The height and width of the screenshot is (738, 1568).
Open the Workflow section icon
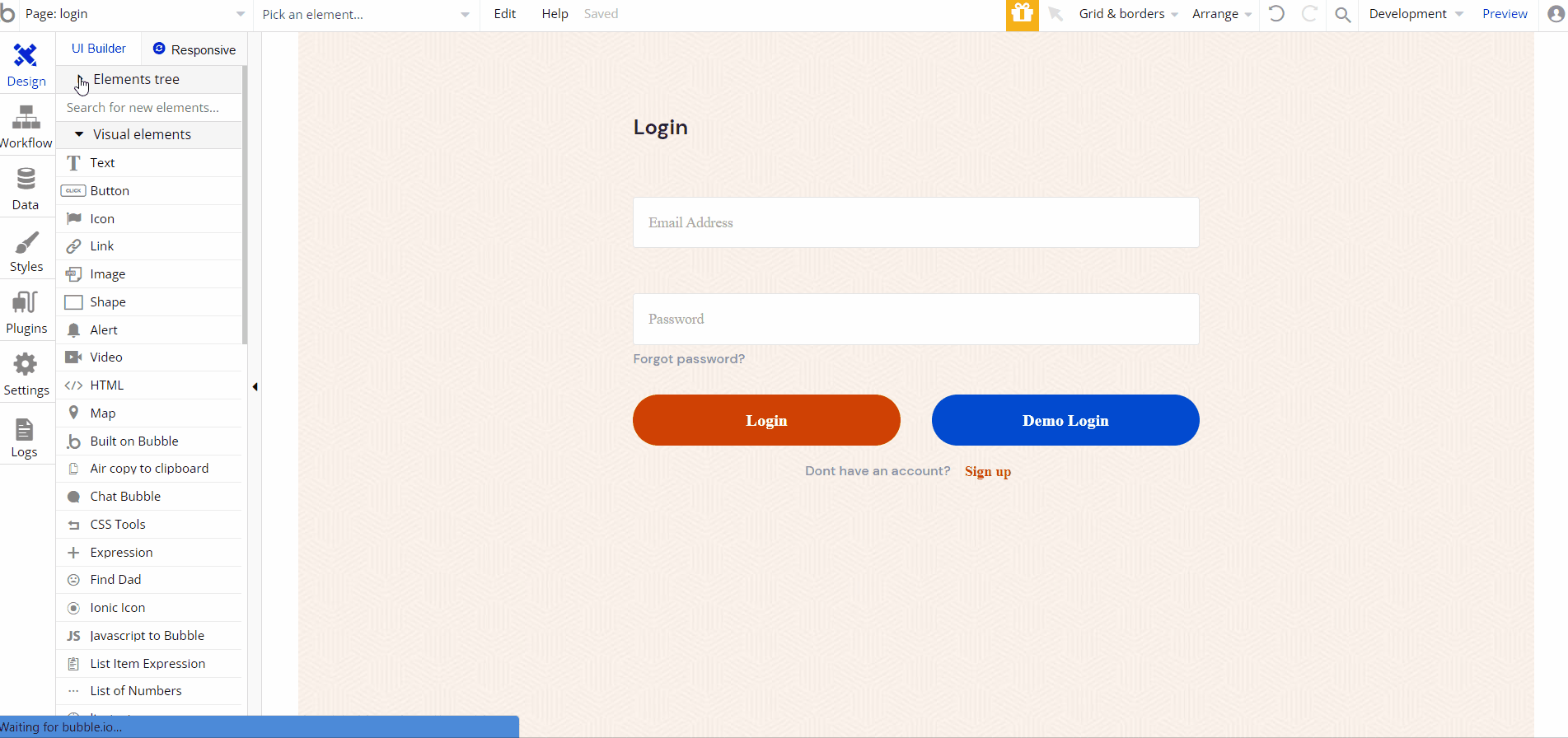(26, 118)
